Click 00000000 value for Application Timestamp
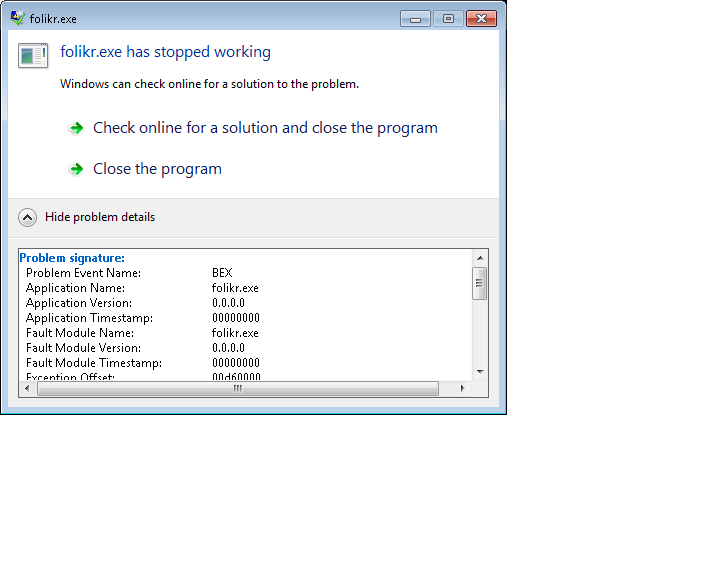703x567 pixels. (x=236, y=318)
